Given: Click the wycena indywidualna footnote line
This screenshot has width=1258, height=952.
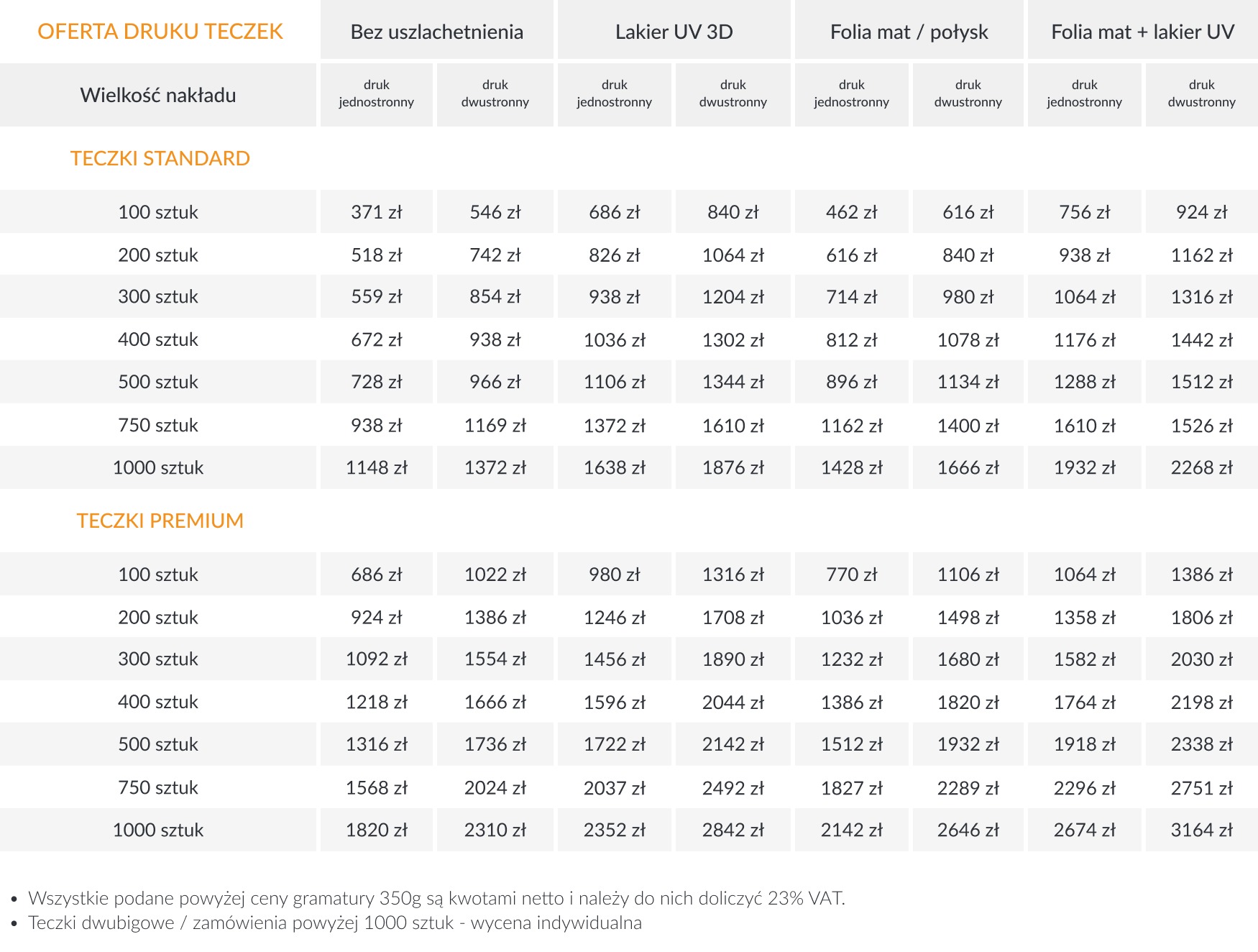Looking at the screenshot, I should click(334, 923).
